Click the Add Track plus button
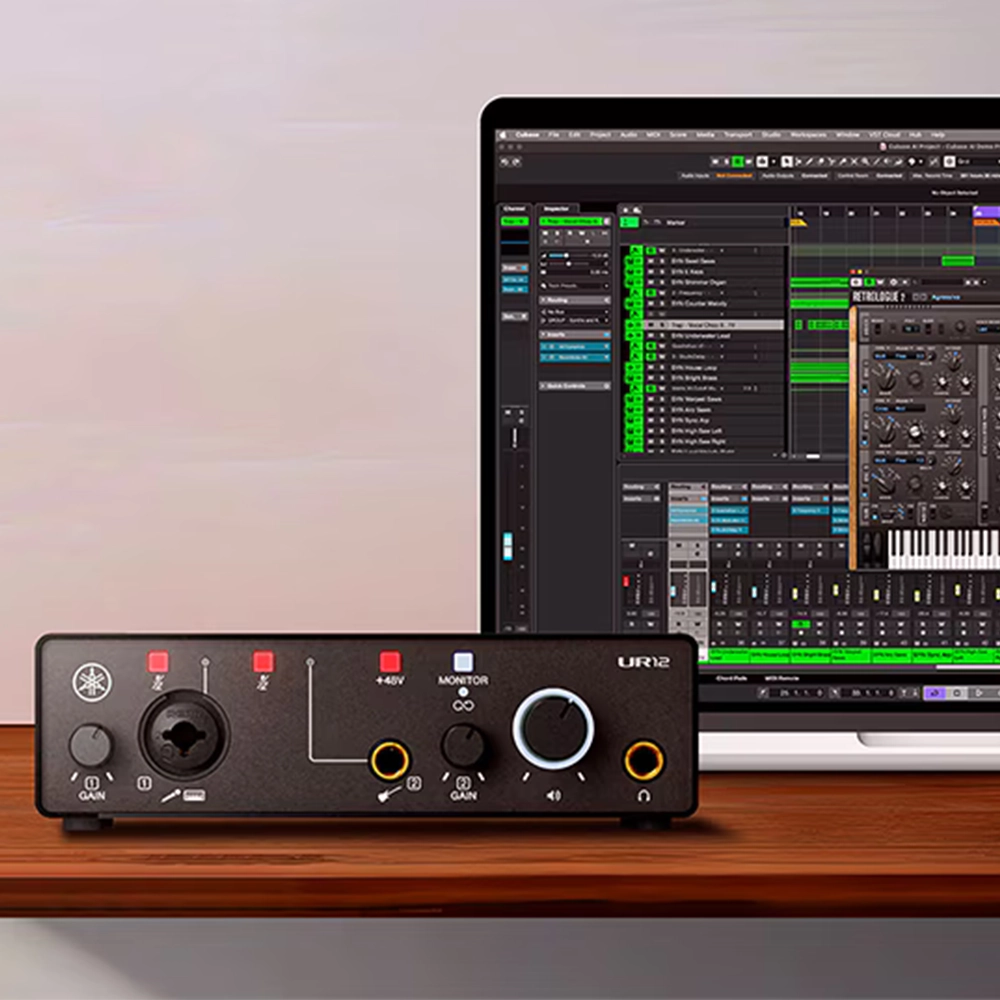1000x1000 pixels. coord(626,210)
